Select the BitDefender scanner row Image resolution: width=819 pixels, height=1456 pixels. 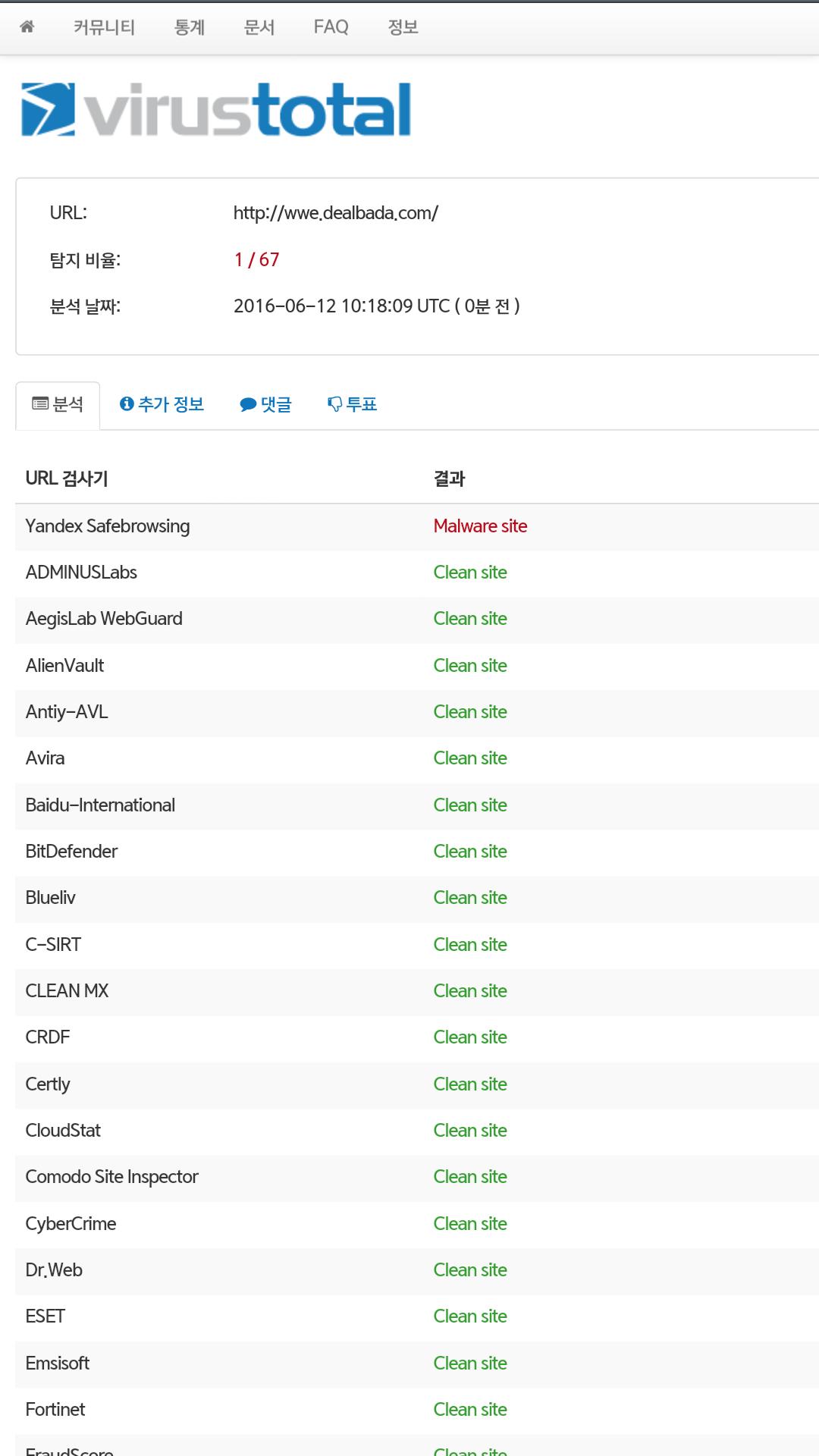(71, 852)
